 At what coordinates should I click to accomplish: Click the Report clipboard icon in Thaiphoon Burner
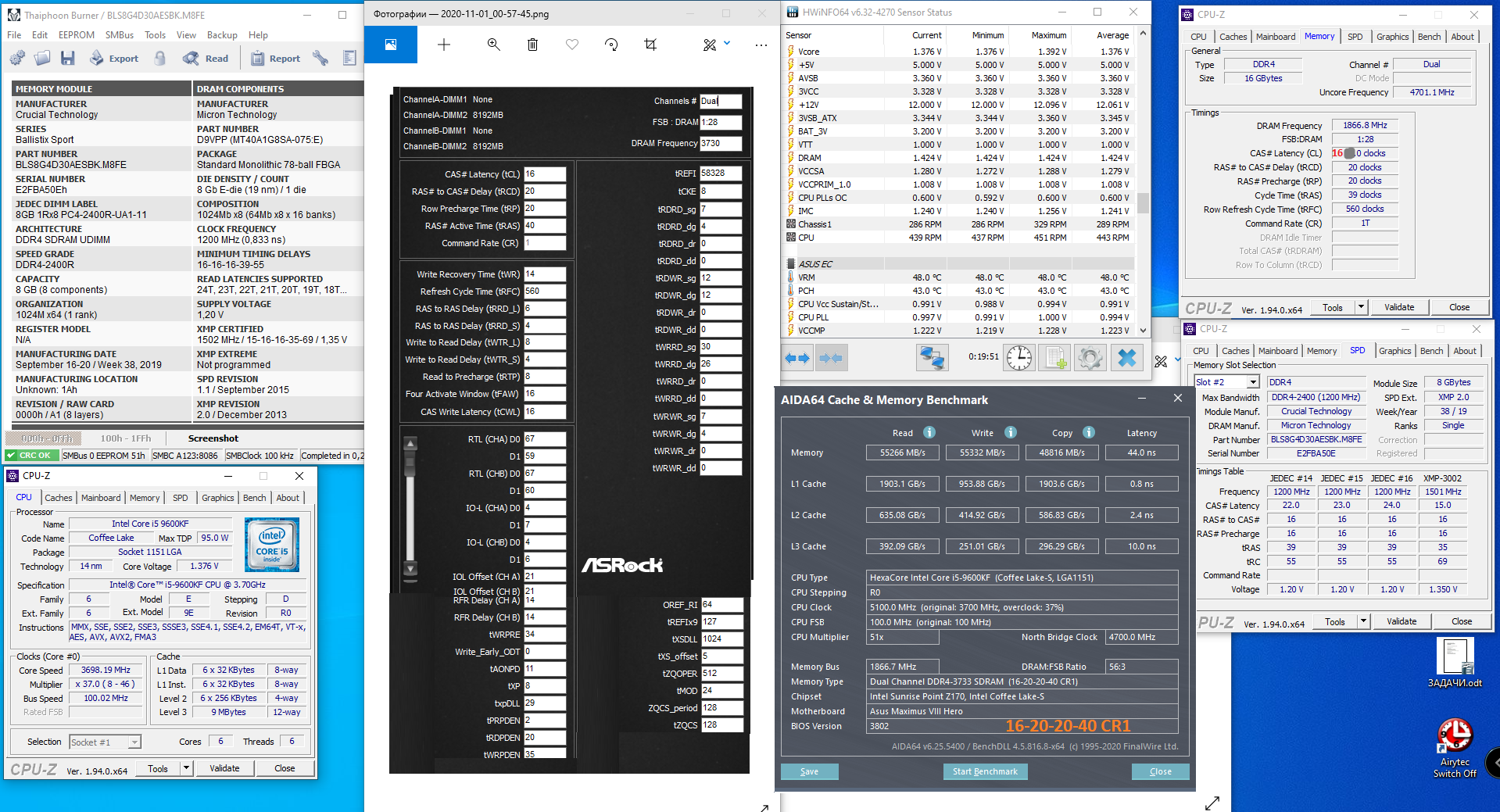pos(275,58)
